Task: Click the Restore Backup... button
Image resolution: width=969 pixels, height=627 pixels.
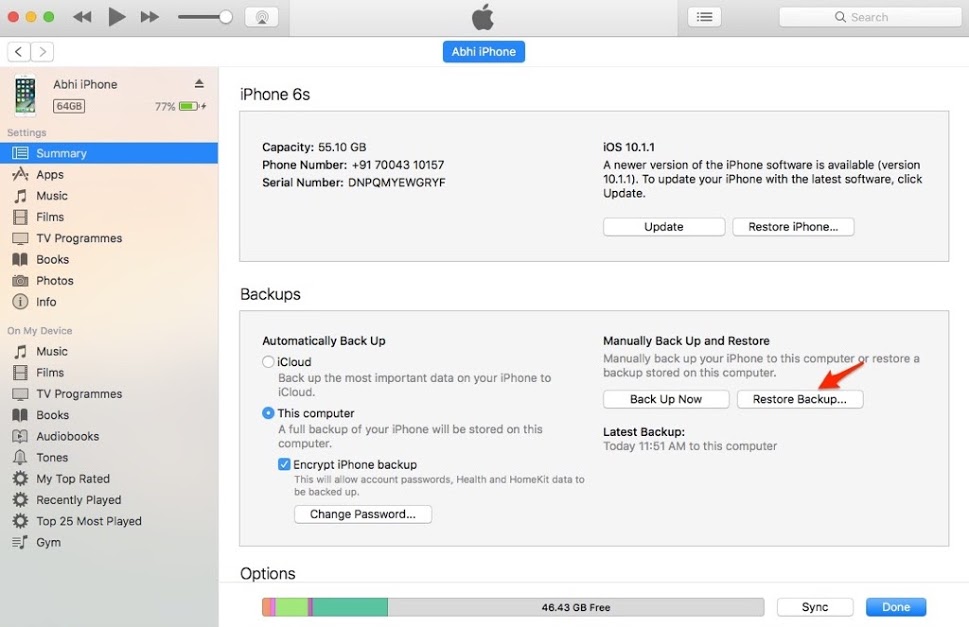Action: click(x=799, y=399)
